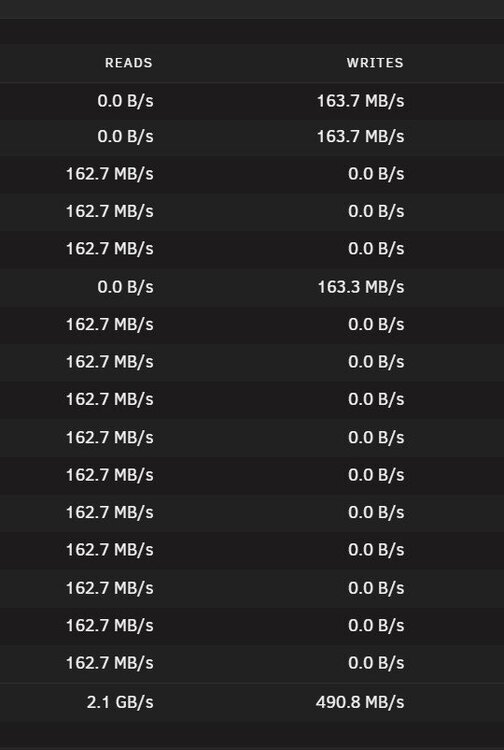Click the 0.0 B/s writes just below 163.3 MB/s
Viewport: 504px width, 750px height.
[376, 324]
